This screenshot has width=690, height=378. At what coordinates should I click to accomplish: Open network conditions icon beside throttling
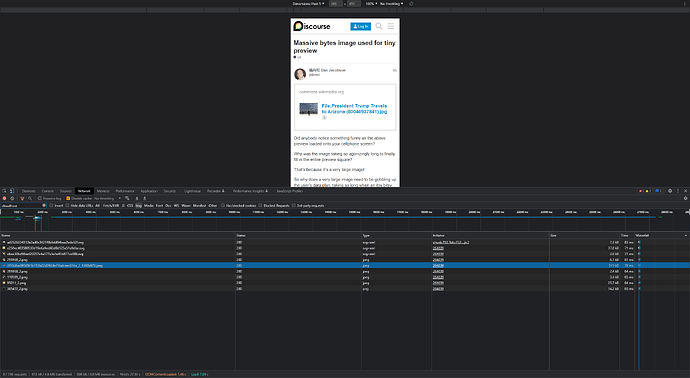click(127, 198)
